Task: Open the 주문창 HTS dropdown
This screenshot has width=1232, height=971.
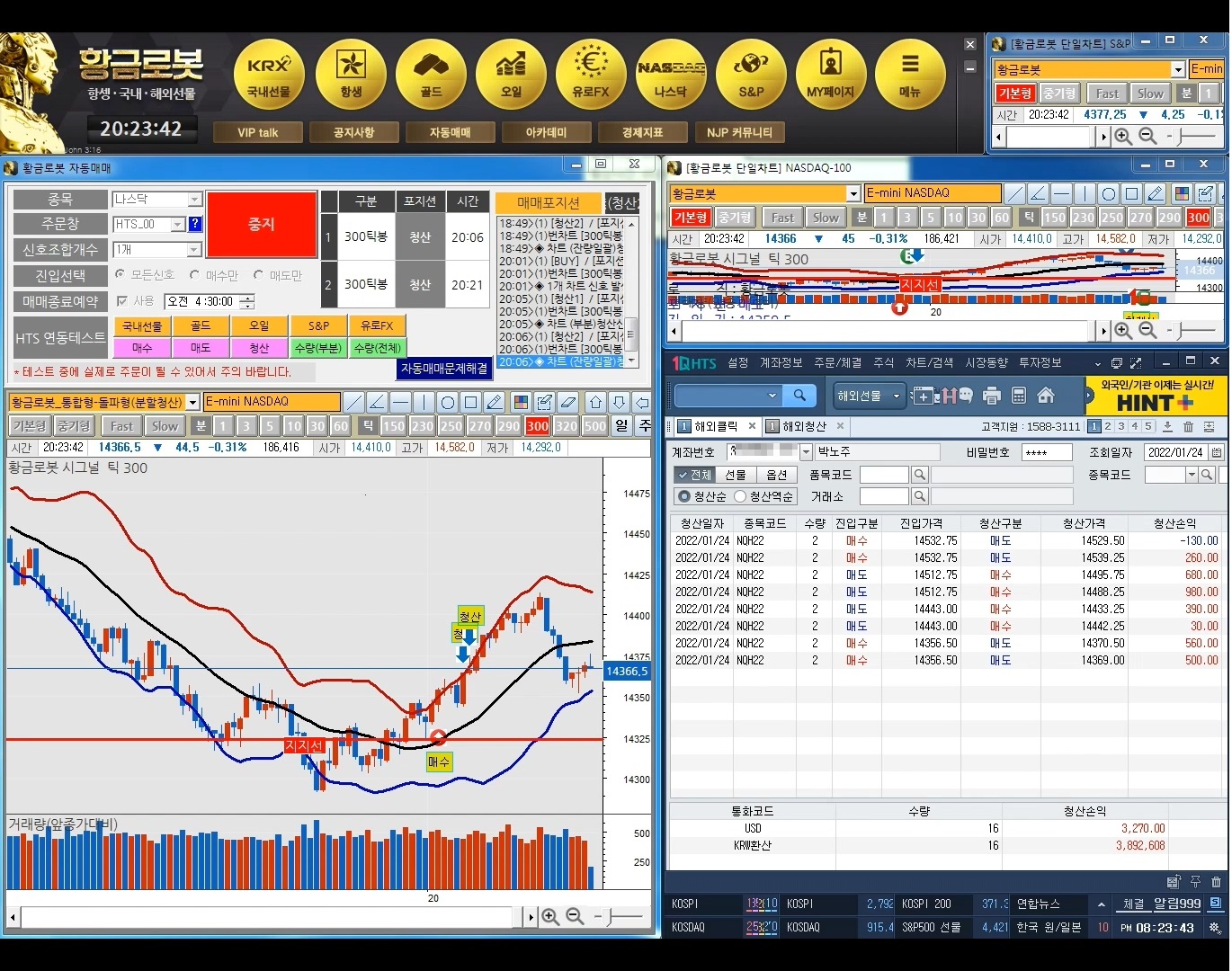Action: [178, 224]
